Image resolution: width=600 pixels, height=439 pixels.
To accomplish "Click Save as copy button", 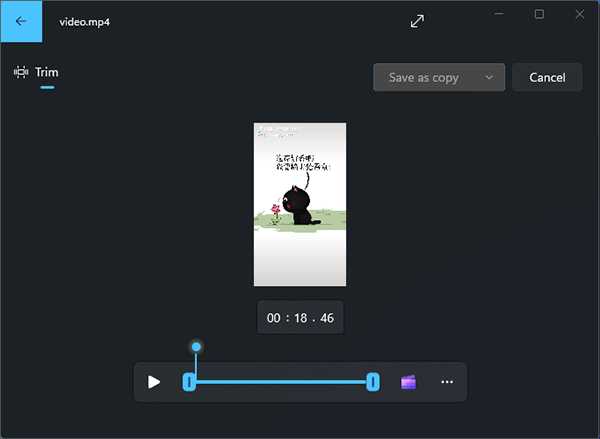I will (x=424, y=78).
